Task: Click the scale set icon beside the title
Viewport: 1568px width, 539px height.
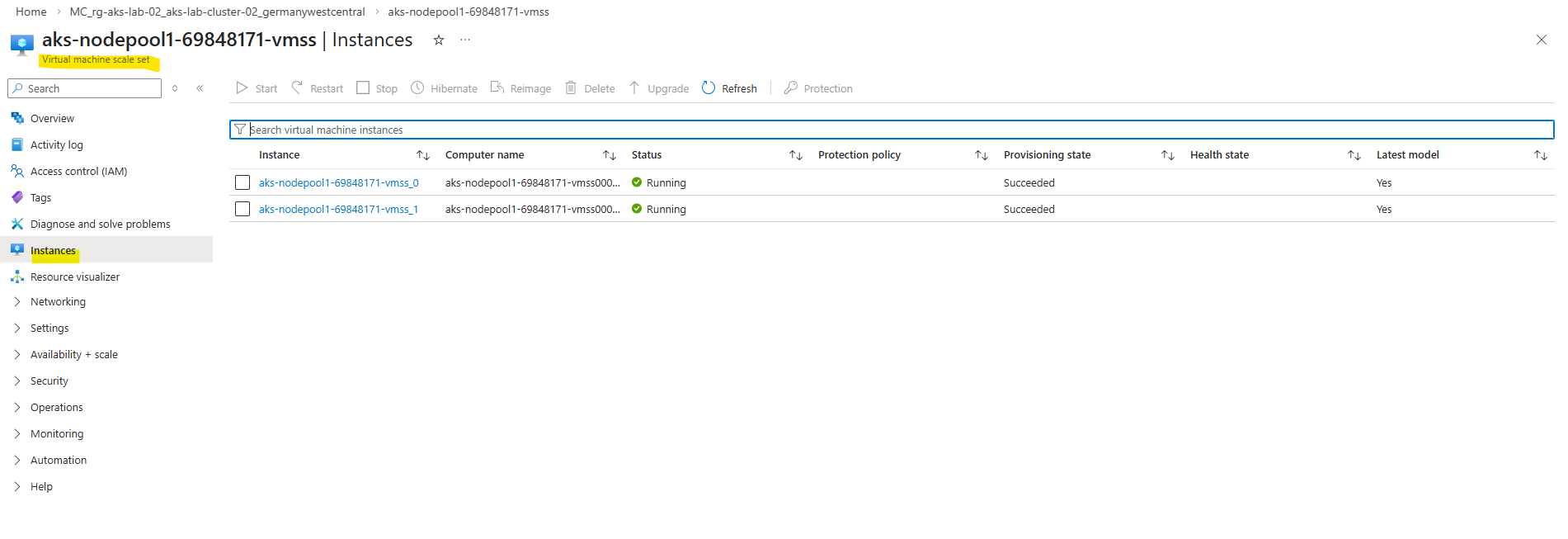Action: point(22,44)
